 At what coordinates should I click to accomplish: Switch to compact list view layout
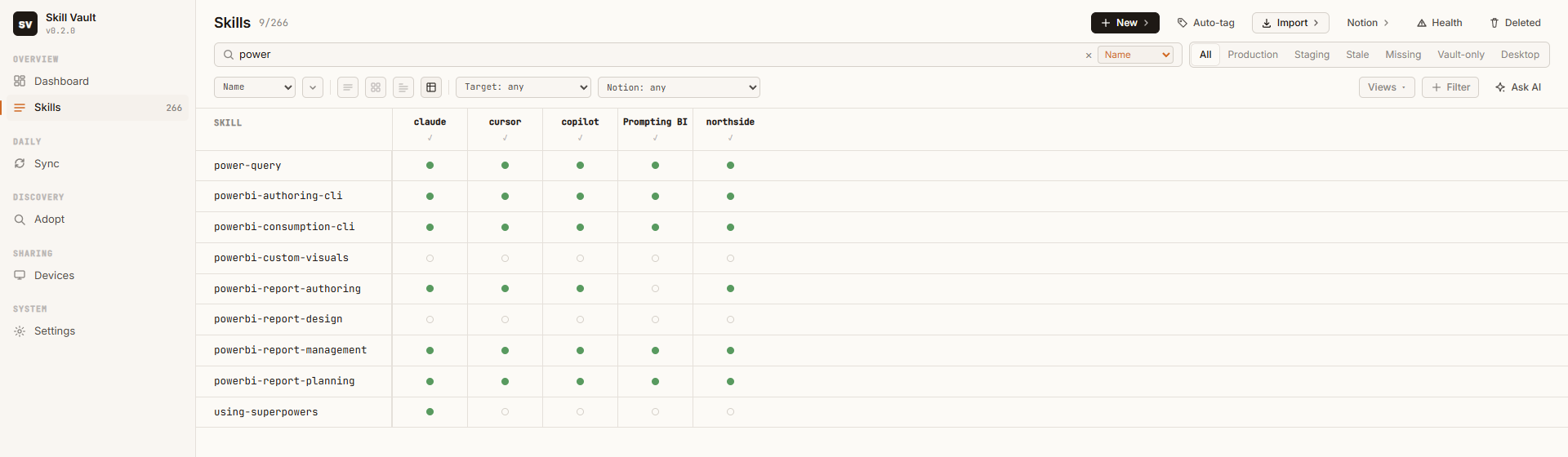(403, 87)
